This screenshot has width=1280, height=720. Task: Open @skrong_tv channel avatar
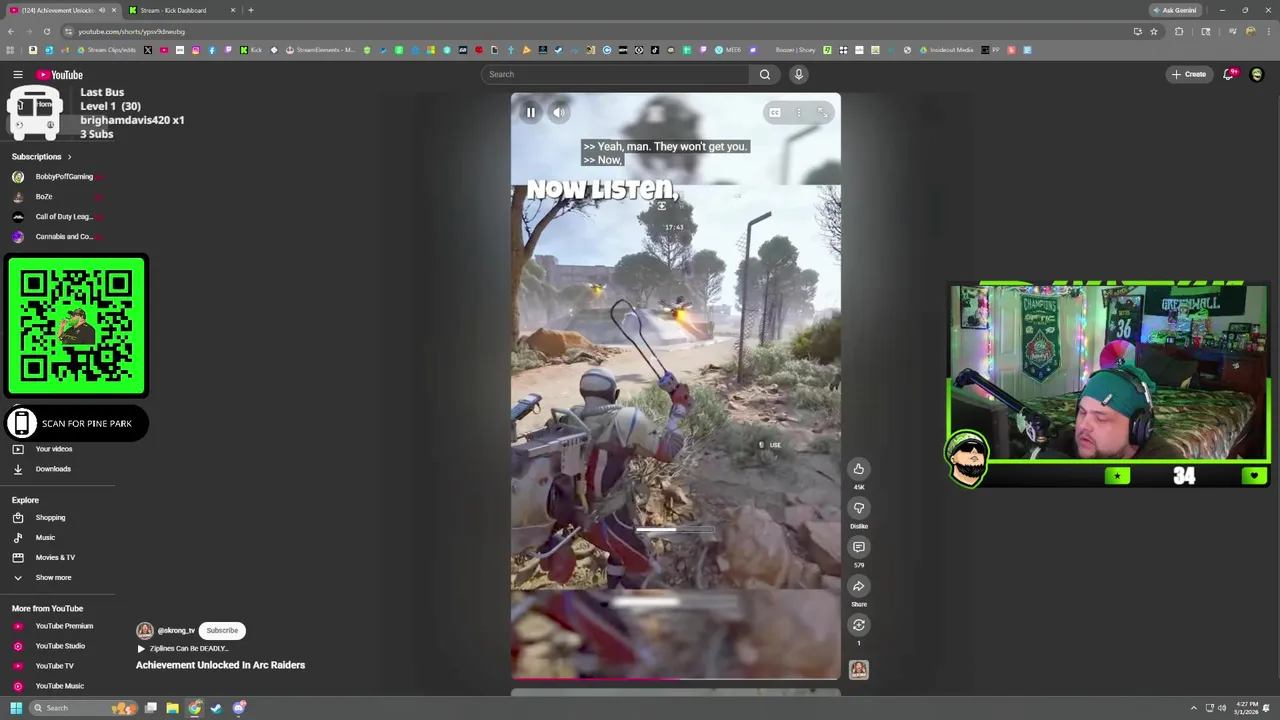point(145,631)
